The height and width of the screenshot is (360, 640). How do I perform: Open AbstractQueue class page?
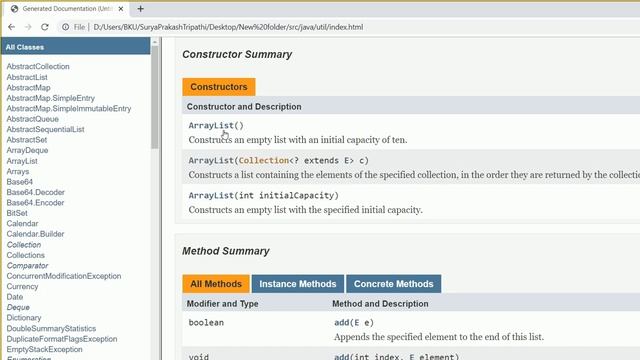tap(33, 119)
